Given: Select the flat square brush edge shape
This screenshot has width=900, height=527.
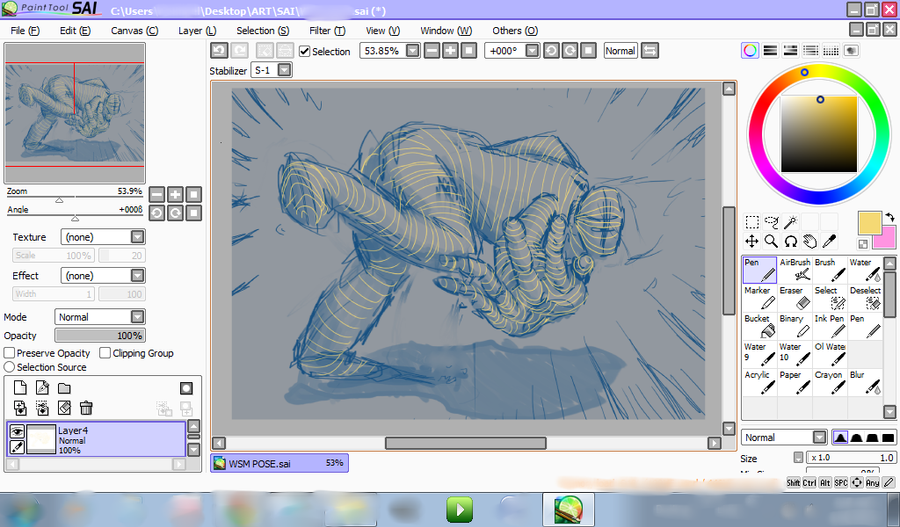Looking at the screenshot, I should (888, 437).
